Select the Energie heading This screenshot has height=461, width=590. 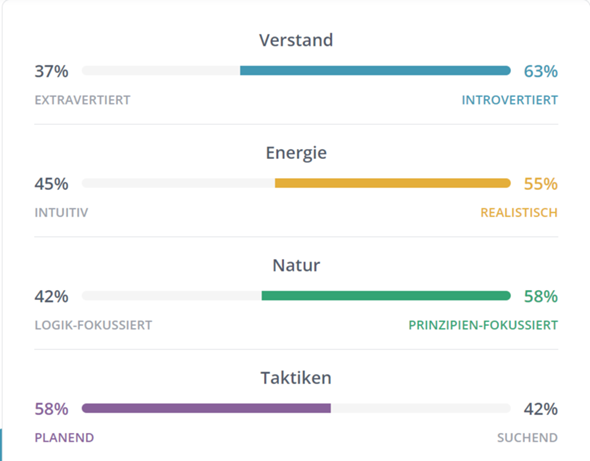296,153
